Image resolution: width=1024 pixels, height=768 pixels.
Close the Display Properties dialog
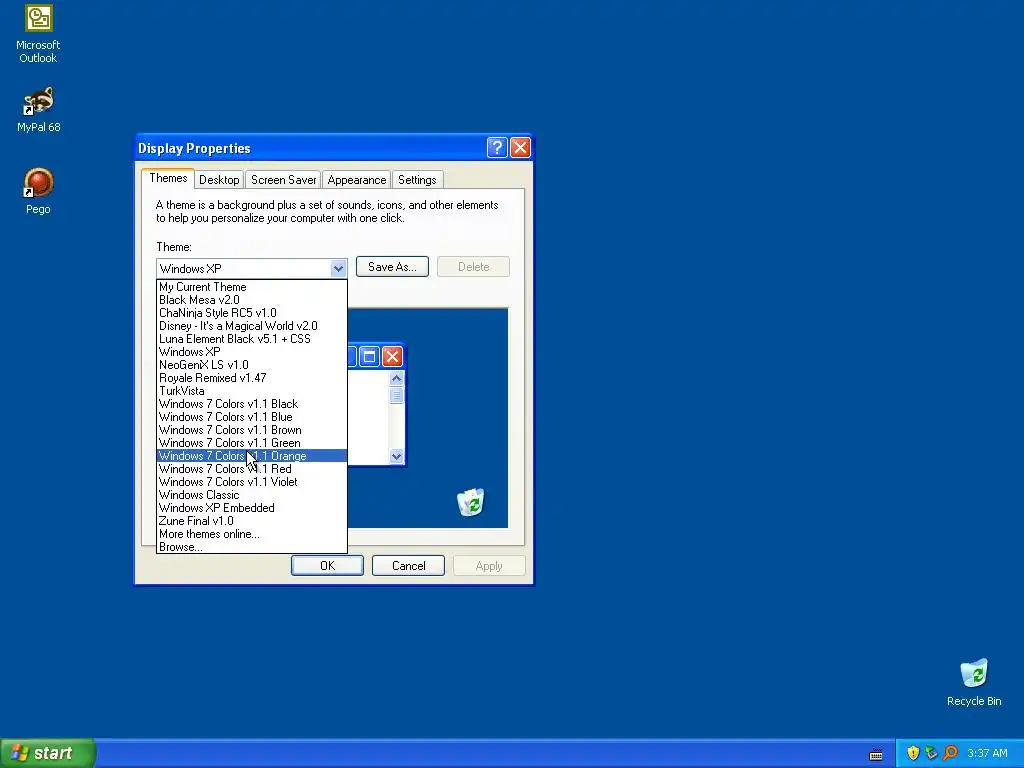[520, 148]
